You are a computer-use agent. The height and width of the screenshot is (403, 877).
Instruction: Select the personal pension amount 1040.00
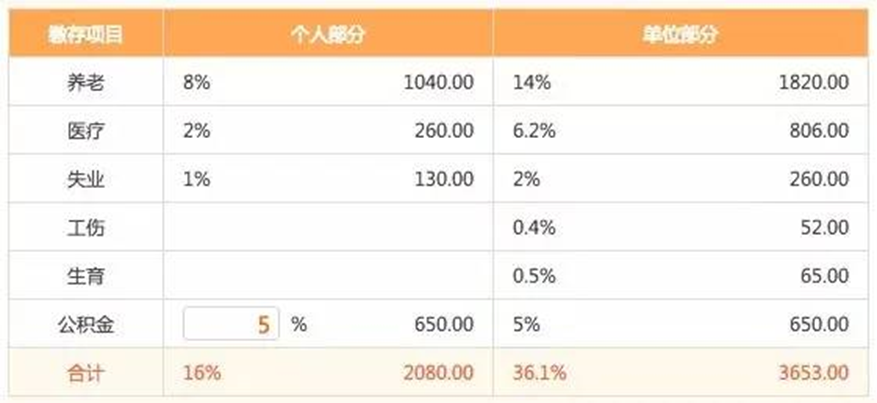click(438, 83)
